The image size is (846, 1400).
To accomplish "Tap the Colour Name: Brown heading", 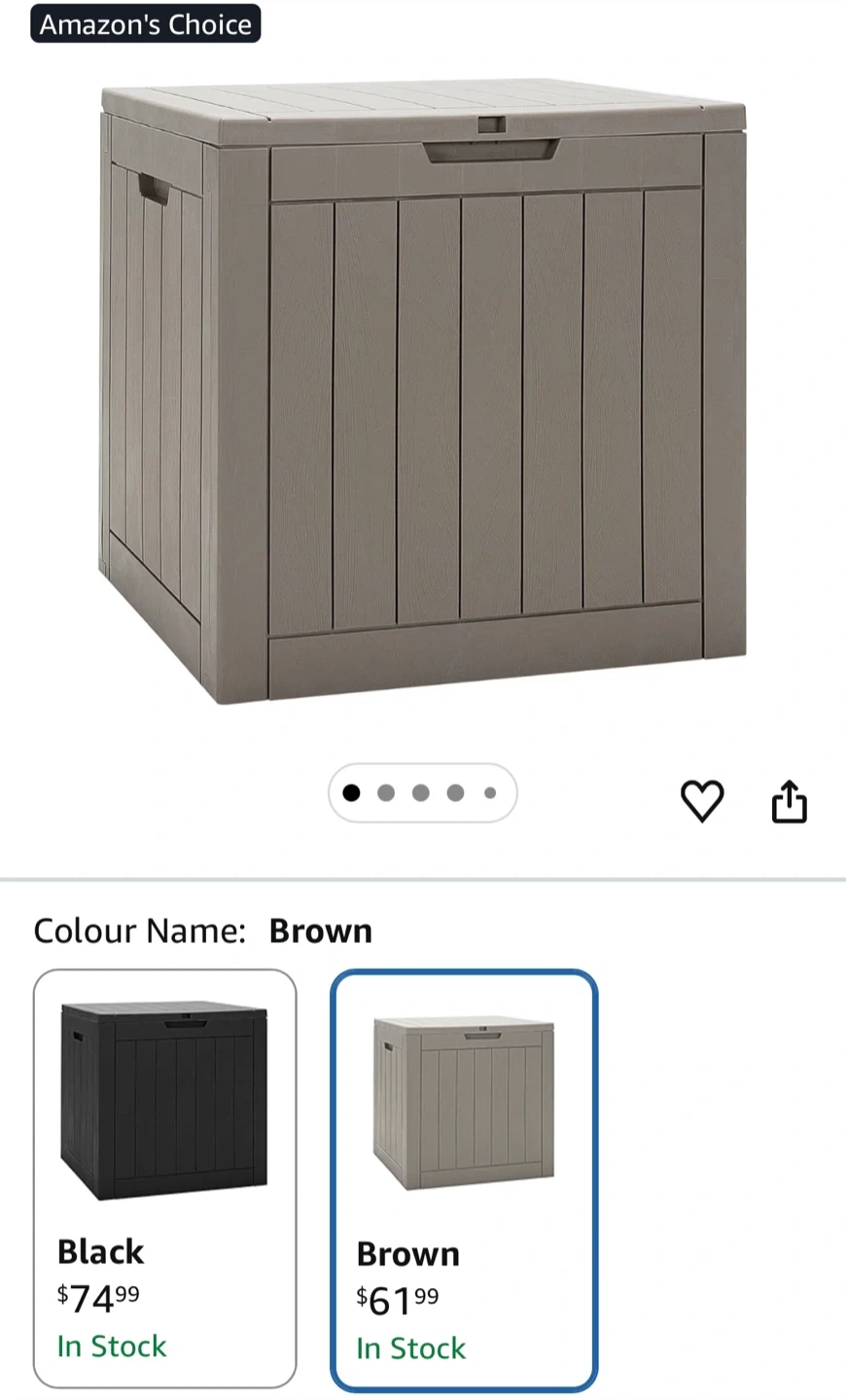I will coord(202,930).
